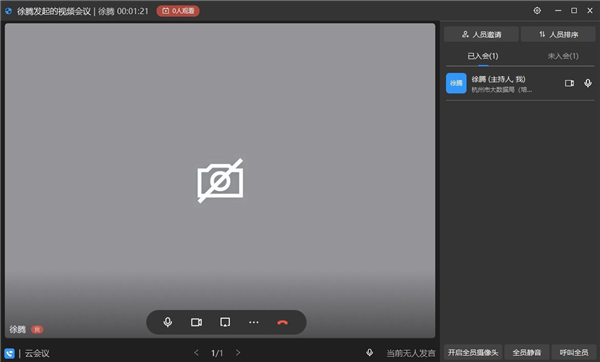This screenshot has width=600, height=362.
Task: Open settings target icon in title bar
Action: click(x=537, y=11)
